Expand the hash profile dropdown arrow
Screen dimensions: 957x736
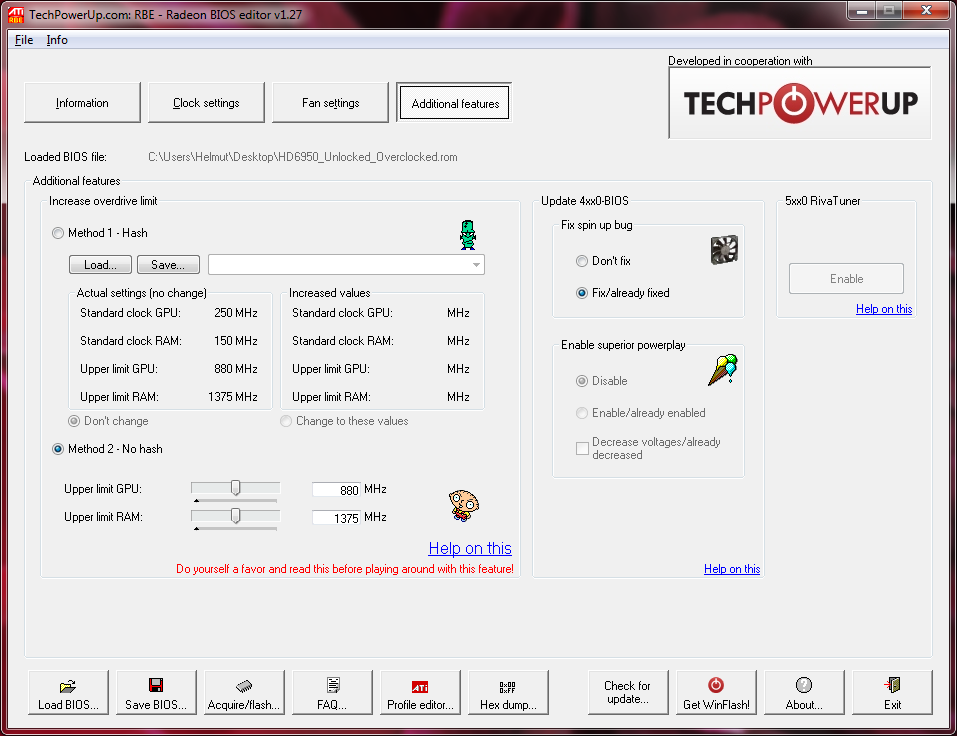(x=476, y=265)
